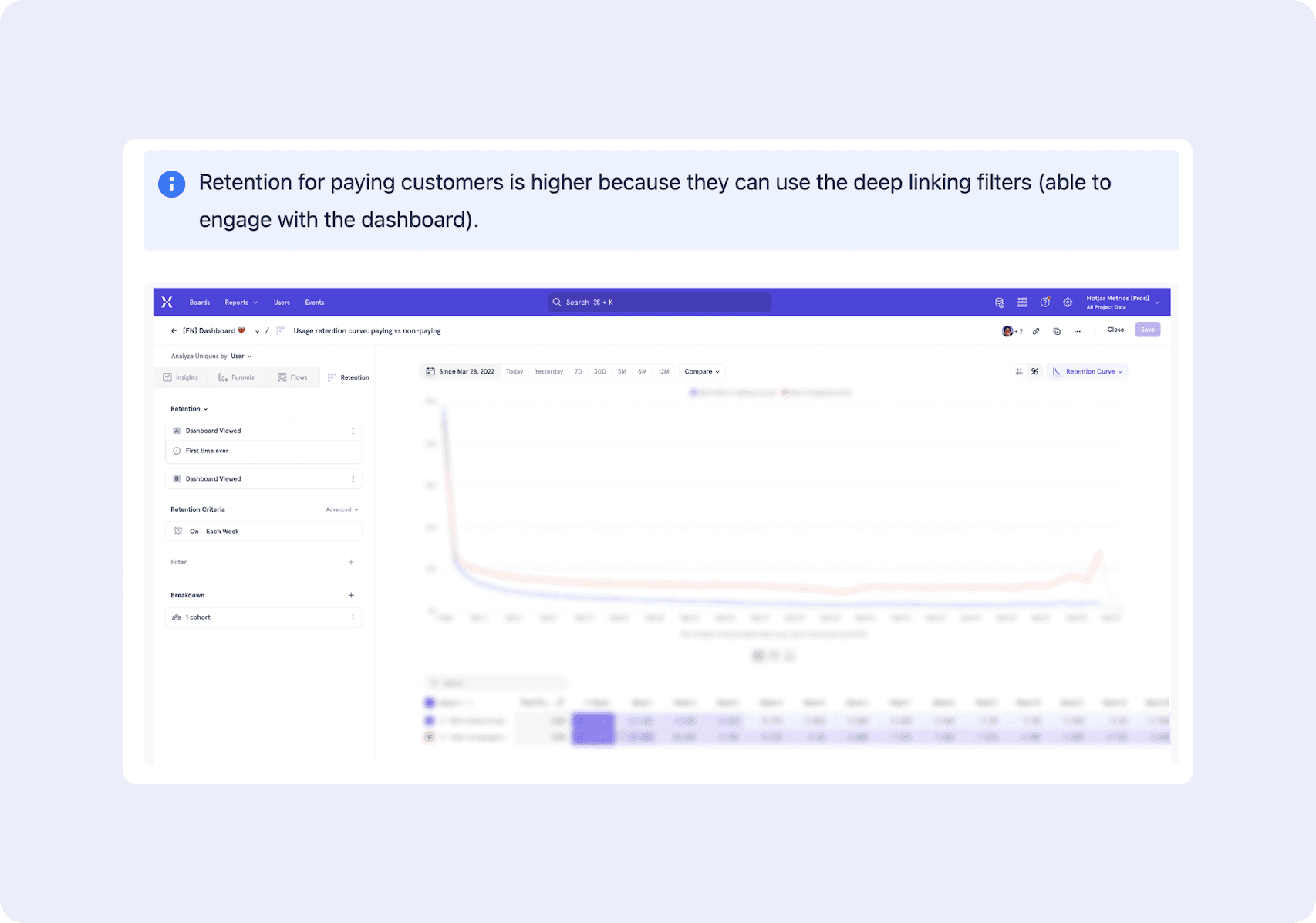Open the Since Mar 28, 2022 date picker

[x=460, y=372]
